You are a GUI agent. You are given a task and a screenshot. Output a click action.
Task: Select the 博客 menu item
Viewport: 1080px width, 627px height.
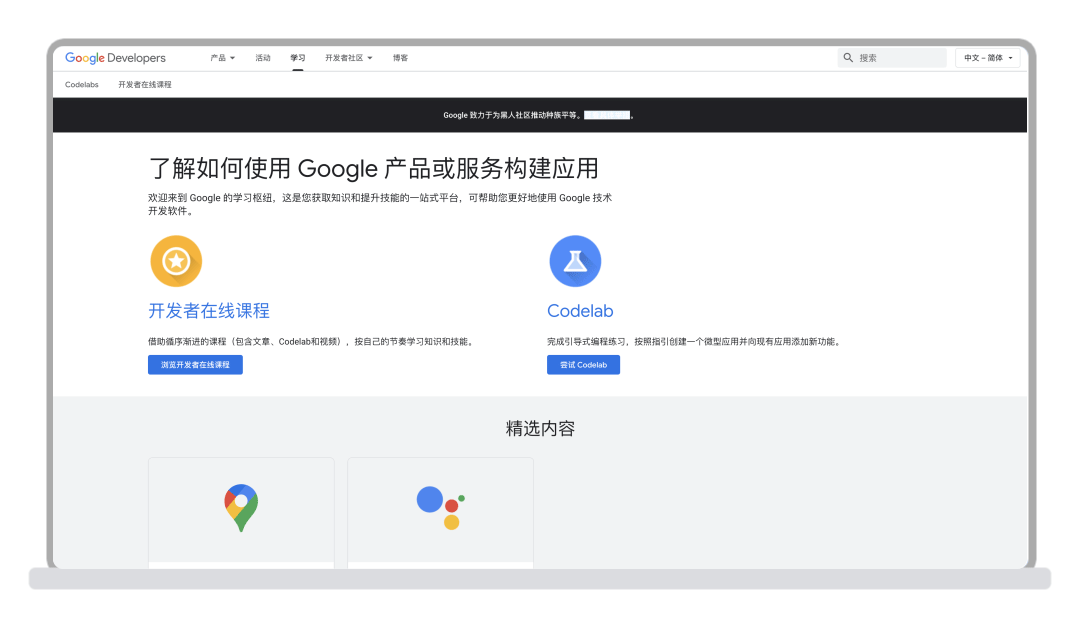(400, 57)
